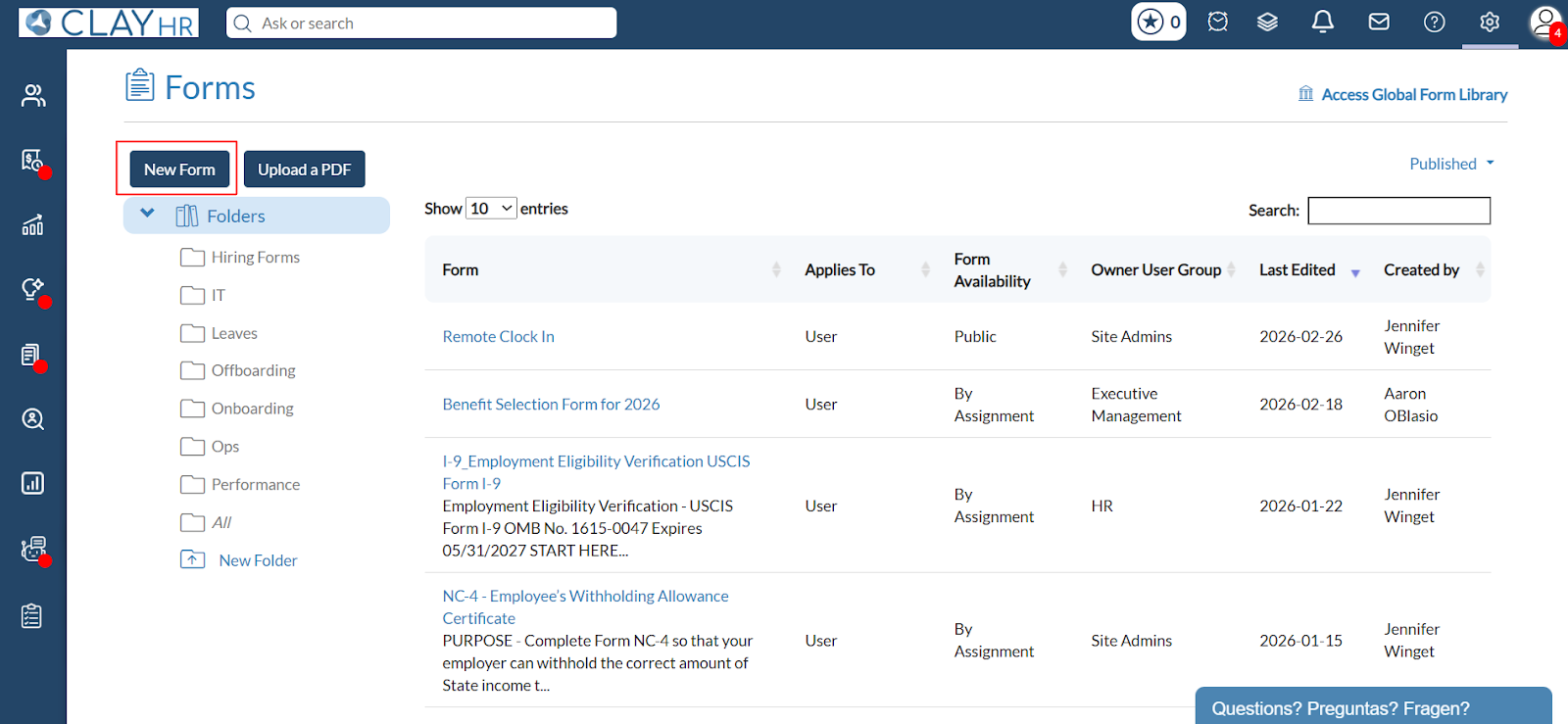Click the HR owner group cell
Image resolution: width=1568 pixels, height=724 pixels.
[x=1102, y=506]
